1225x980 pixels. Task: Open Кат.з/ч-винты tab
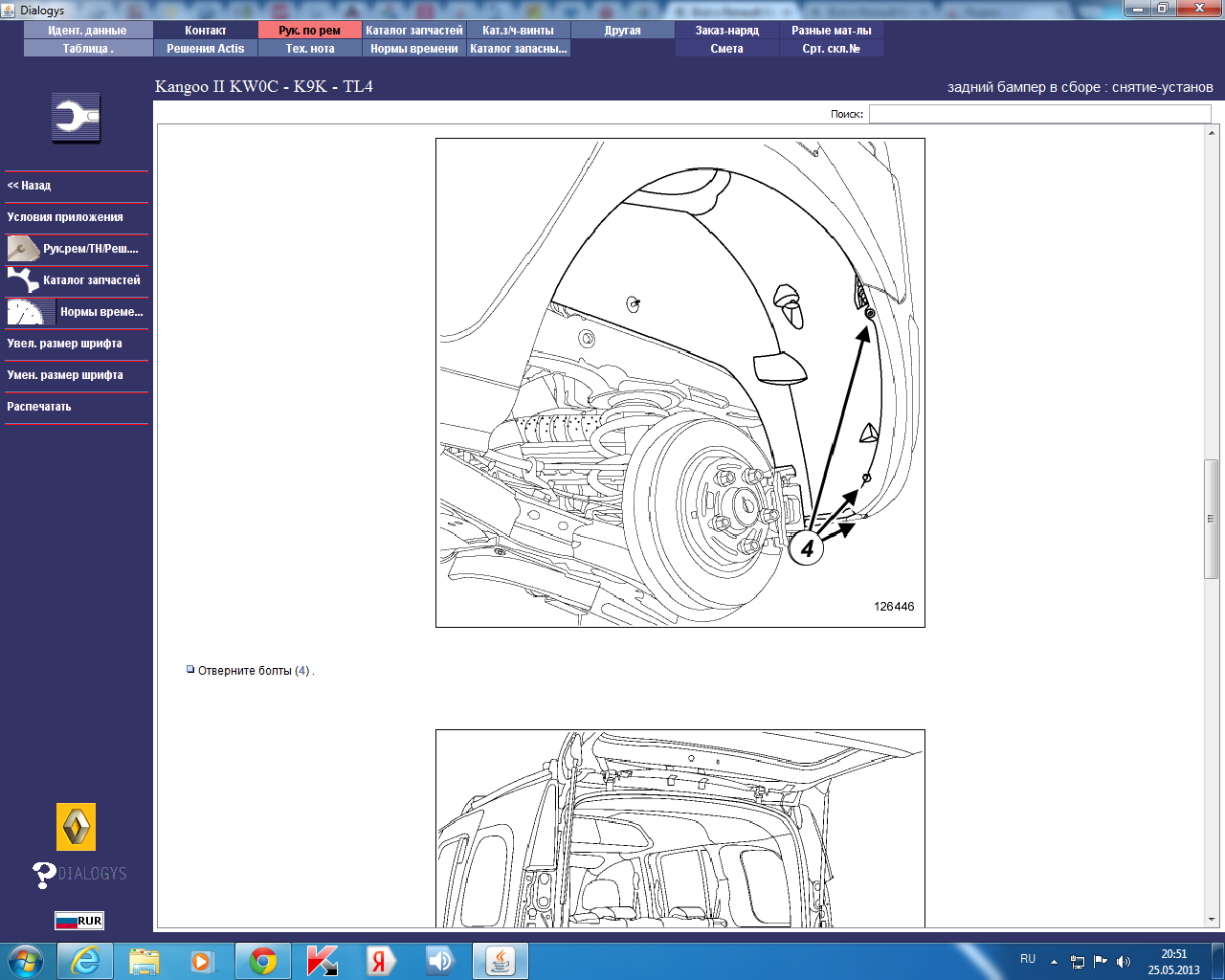519,31
